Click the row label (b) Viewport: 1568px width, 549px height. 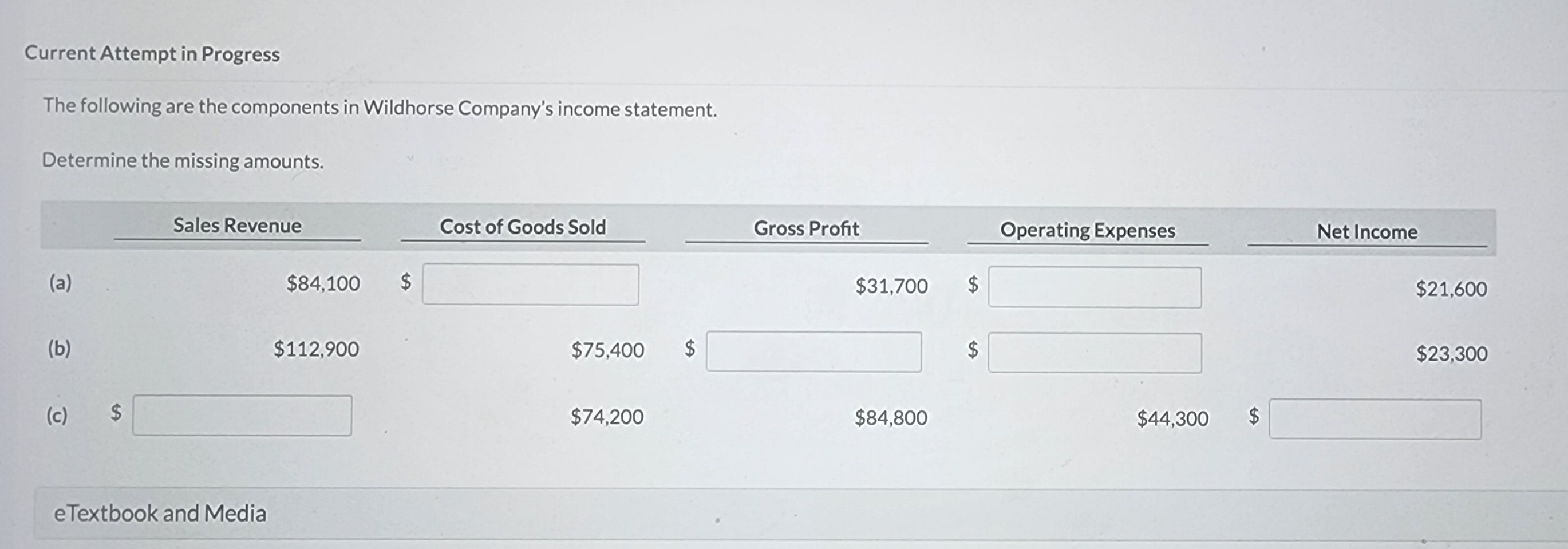[x=58, y=348]
